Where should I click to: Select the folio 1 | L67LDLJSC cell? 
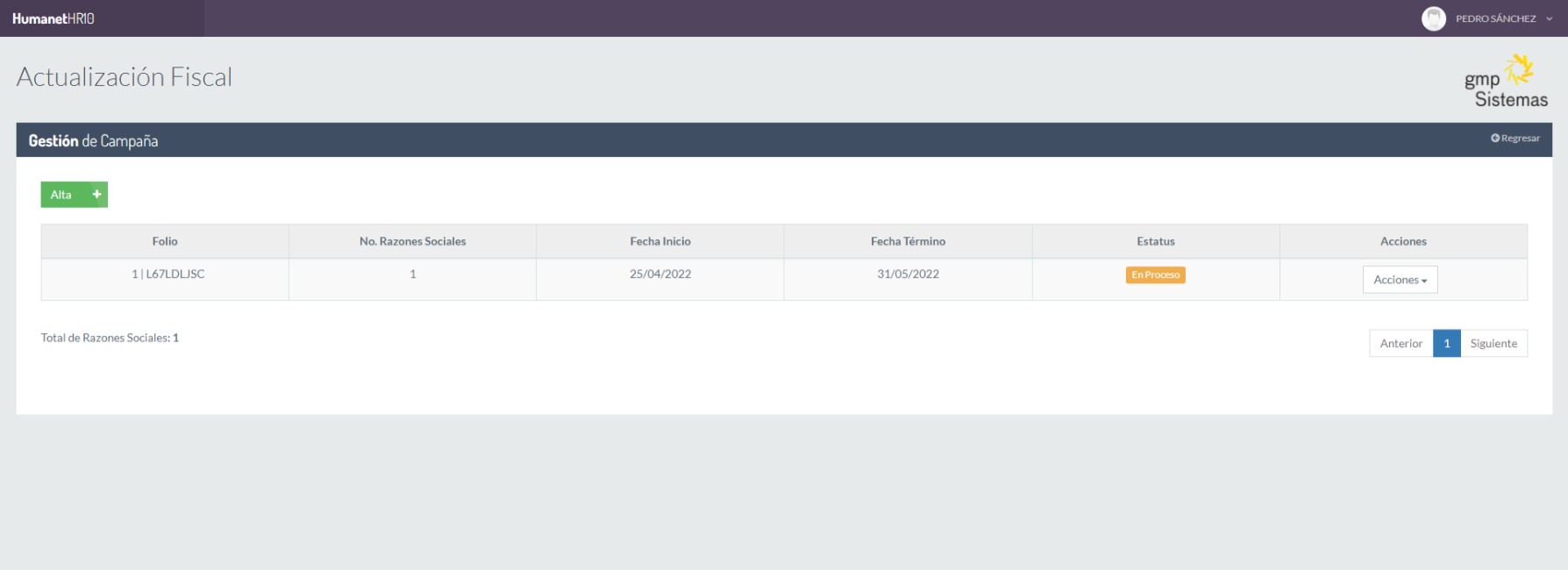click(x=167, y=274)
